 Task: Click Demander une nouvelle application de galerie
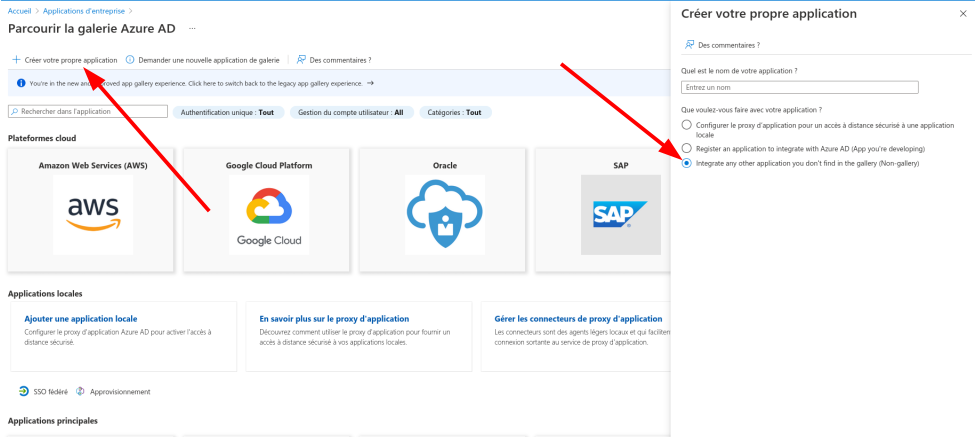tap(209, 60)
